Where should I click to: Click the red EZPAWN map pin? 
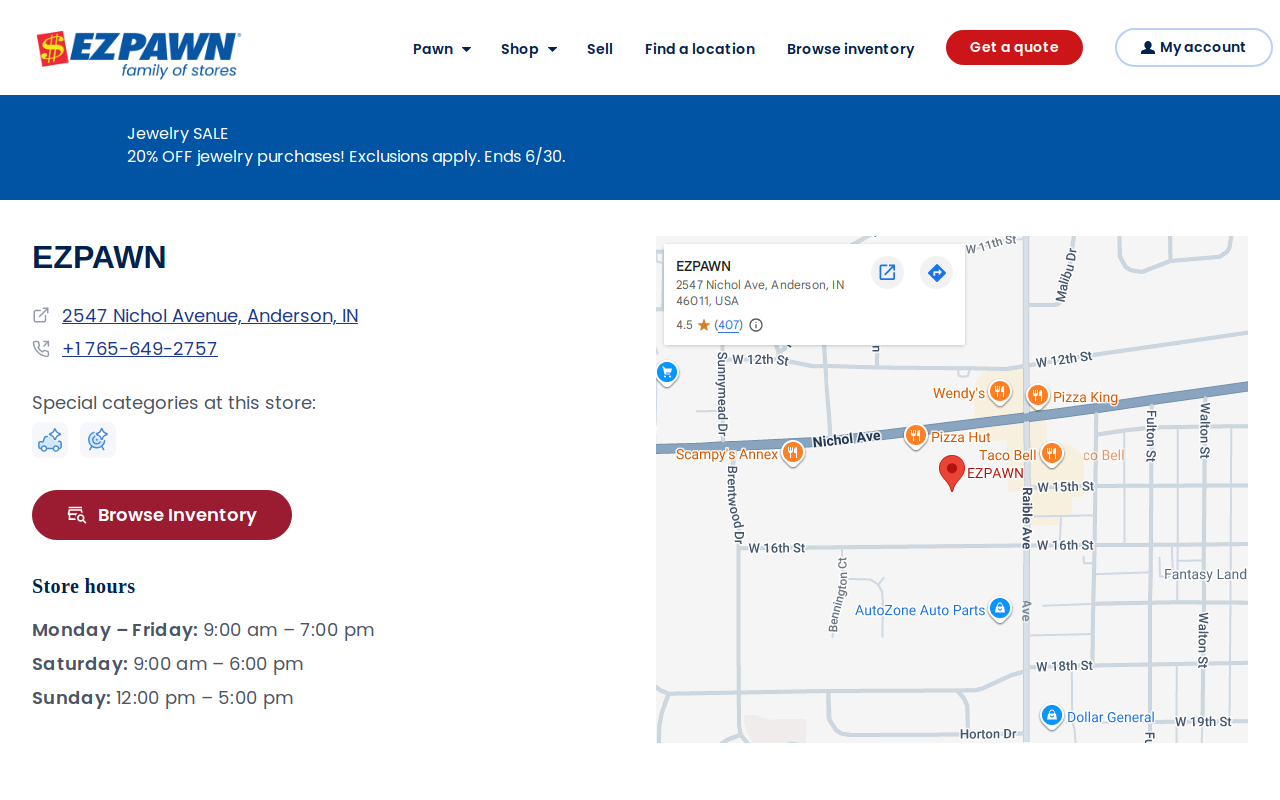952,472
